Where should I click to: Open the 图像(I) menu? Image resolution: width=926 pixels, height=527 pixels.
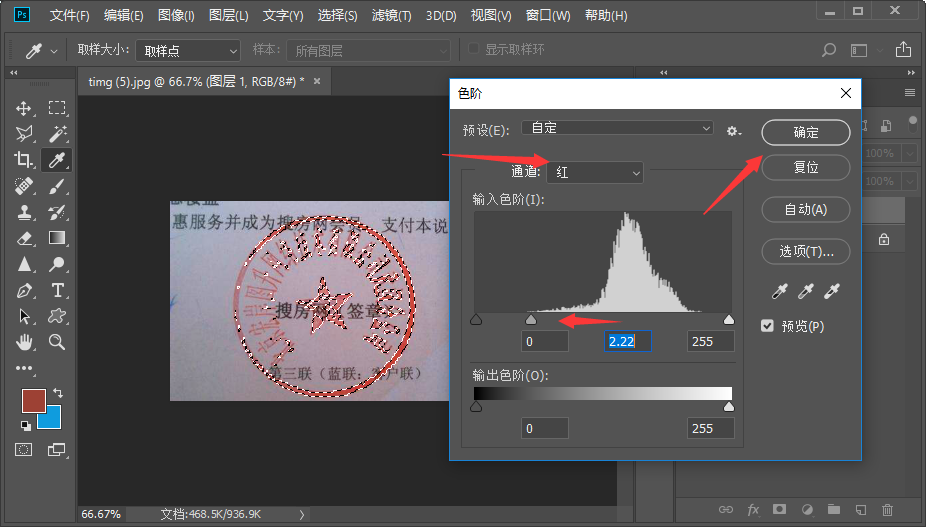[x=176, y=15]
